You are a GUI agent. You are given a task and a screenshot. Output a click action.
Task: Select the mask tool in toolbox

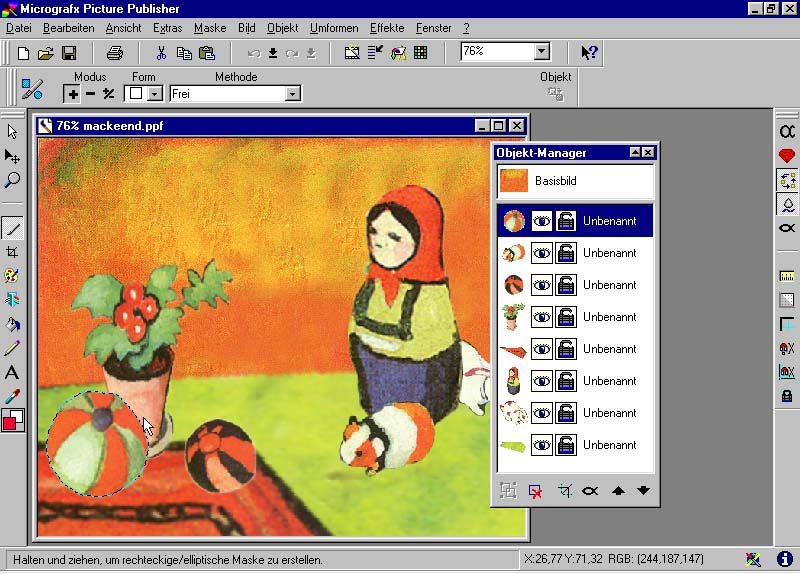[x=12, y=228]
